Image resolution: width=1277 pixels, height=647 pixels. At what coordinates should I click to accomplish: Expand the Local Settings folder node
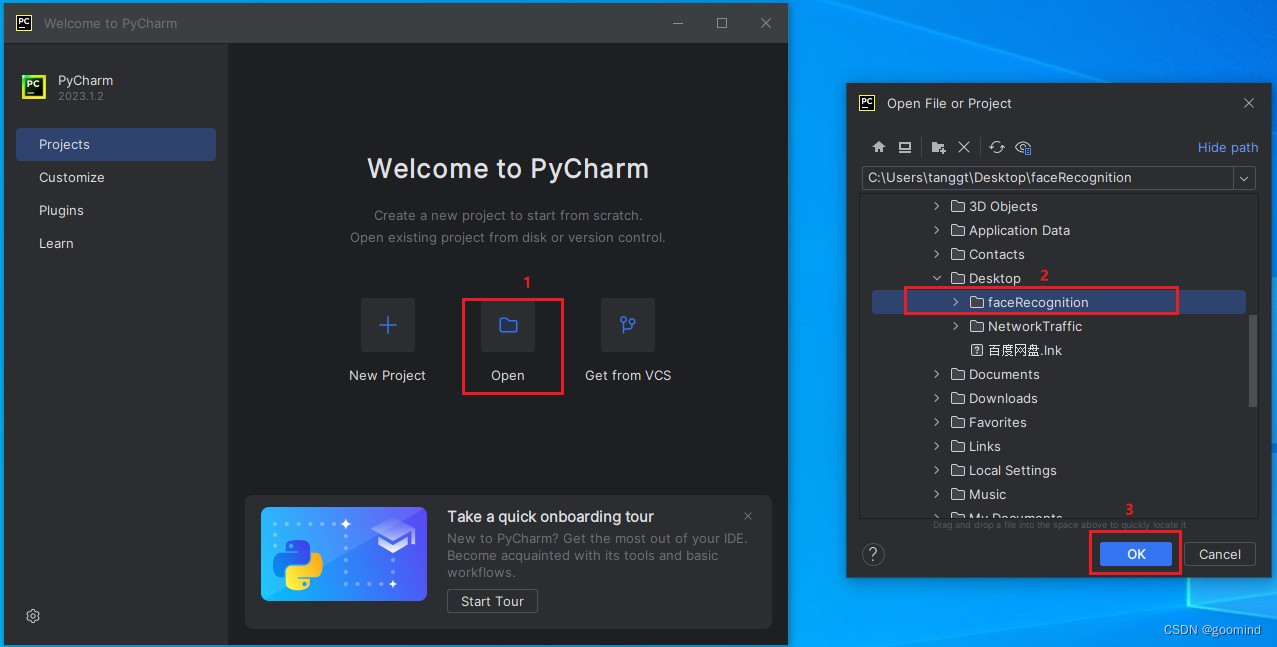pyautogui.click(x=937, y=470)
